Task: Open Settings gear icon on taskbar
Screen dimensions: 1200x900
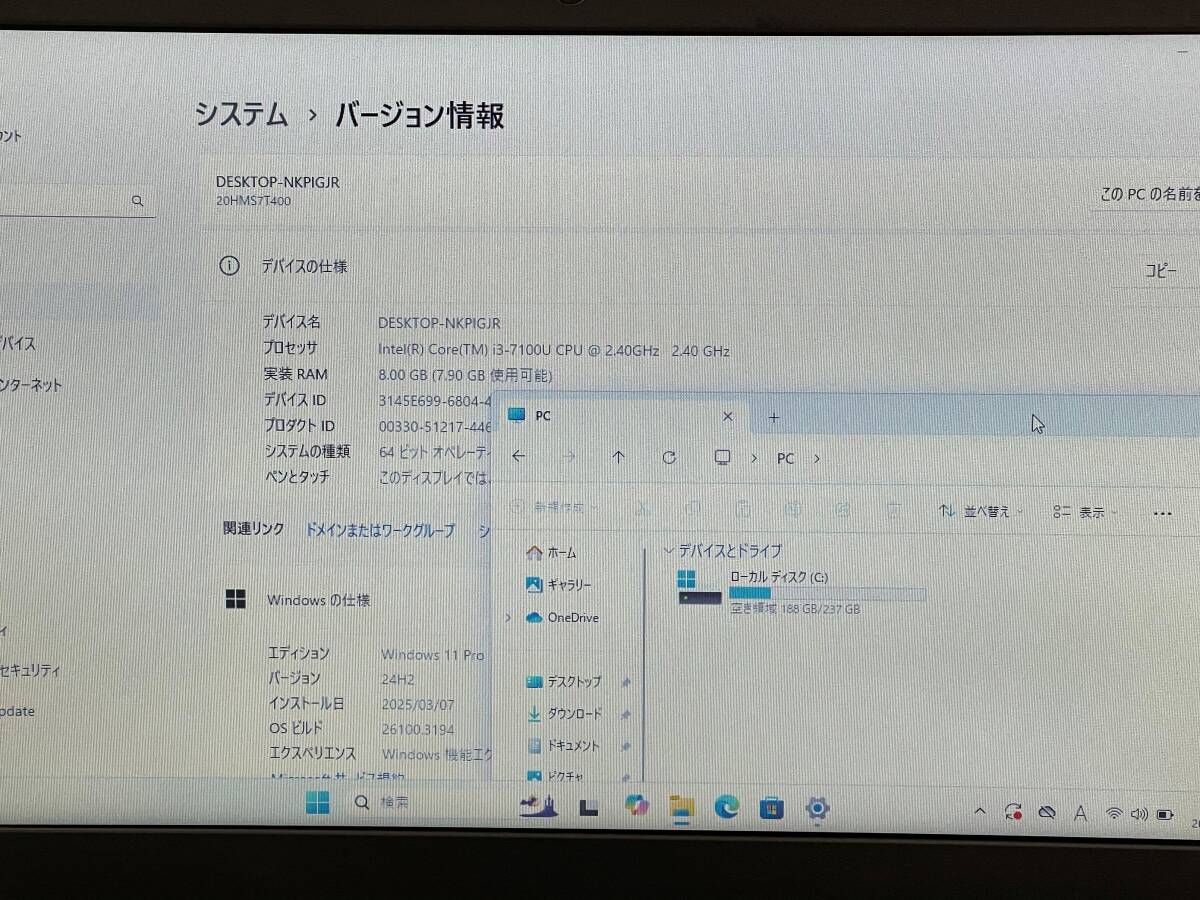Action: 817,808
